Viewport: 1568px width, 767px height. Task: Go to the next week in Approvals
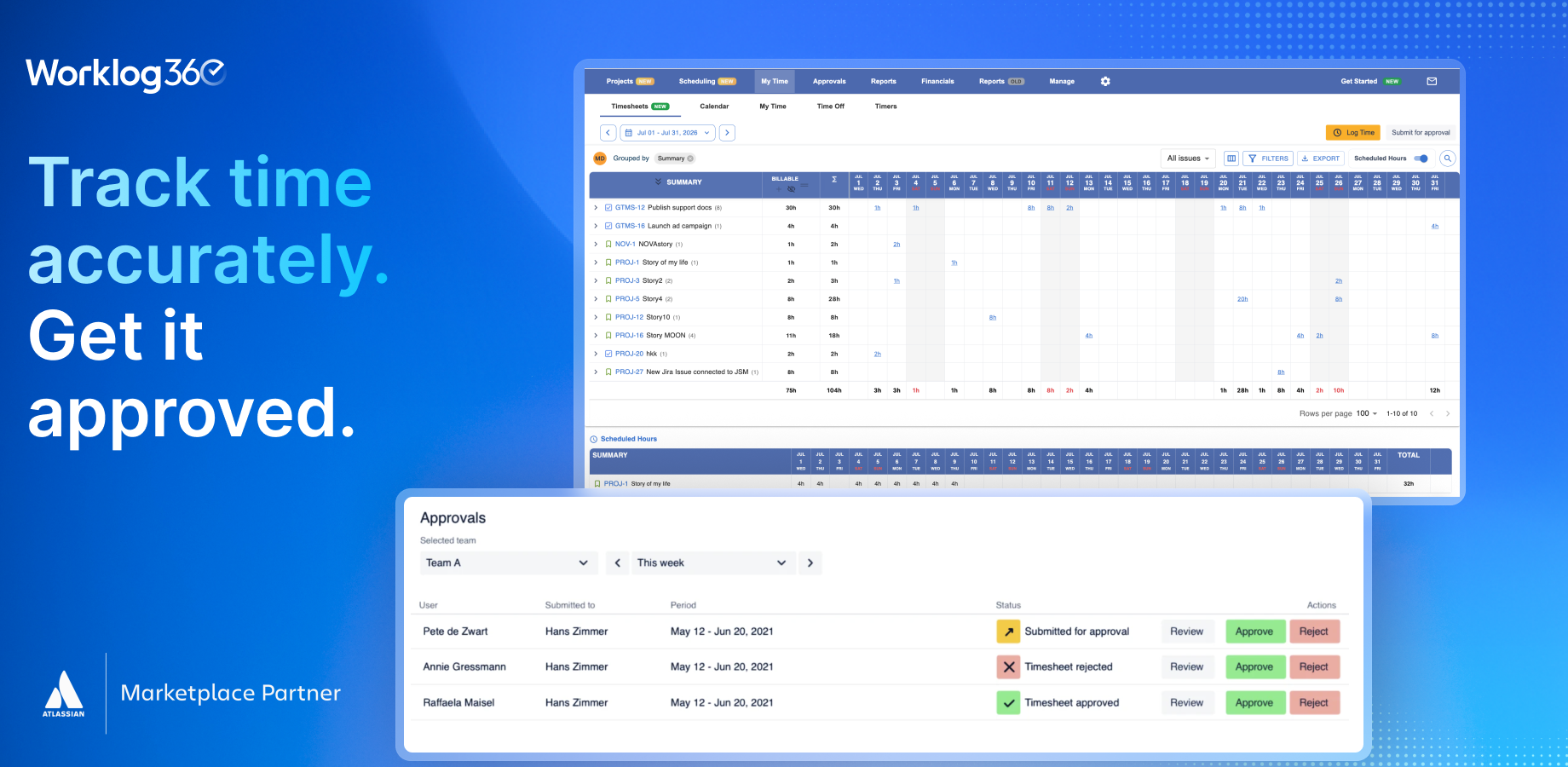pyautogui.click(x=810, y=562)
